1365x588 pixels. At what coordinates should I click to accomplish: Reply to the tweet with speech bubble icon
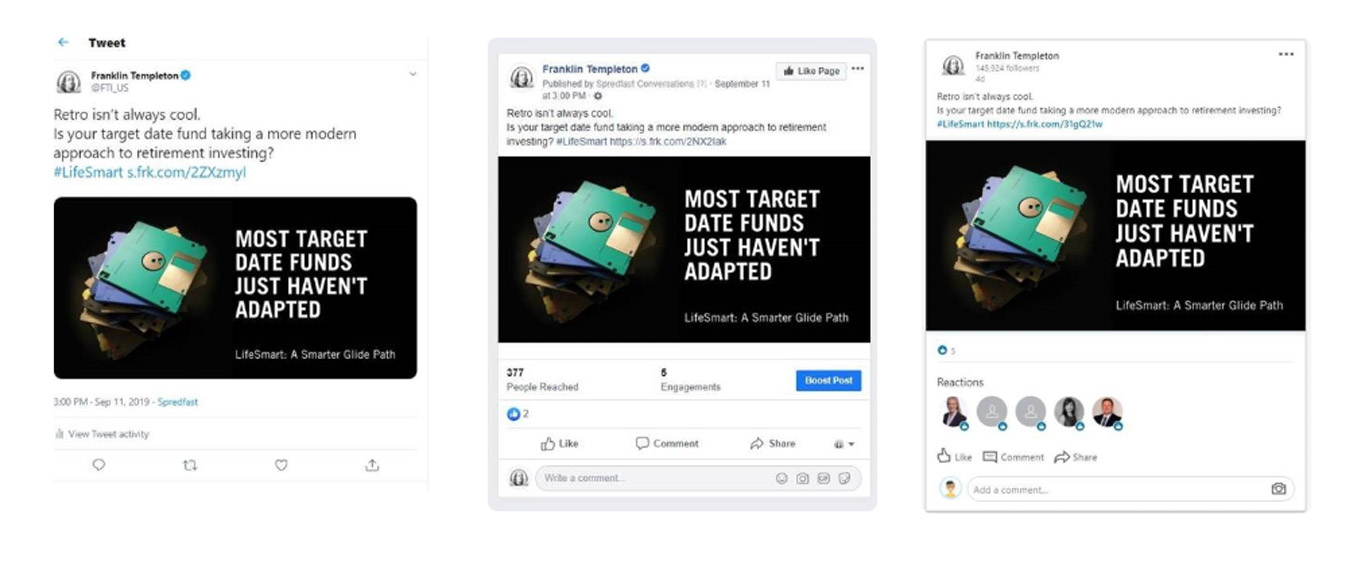click(99, 465)
